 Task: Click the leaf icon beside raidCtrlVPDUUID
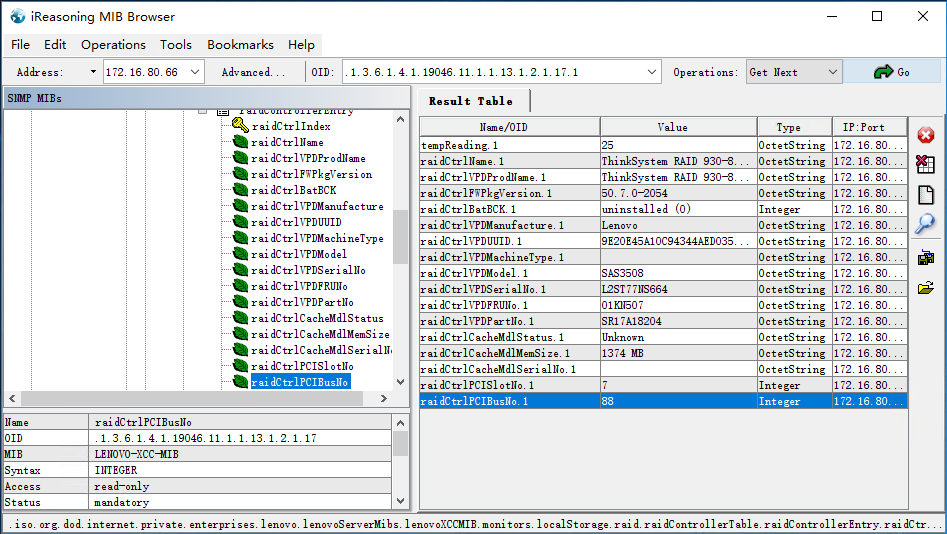tap(240, 222)
